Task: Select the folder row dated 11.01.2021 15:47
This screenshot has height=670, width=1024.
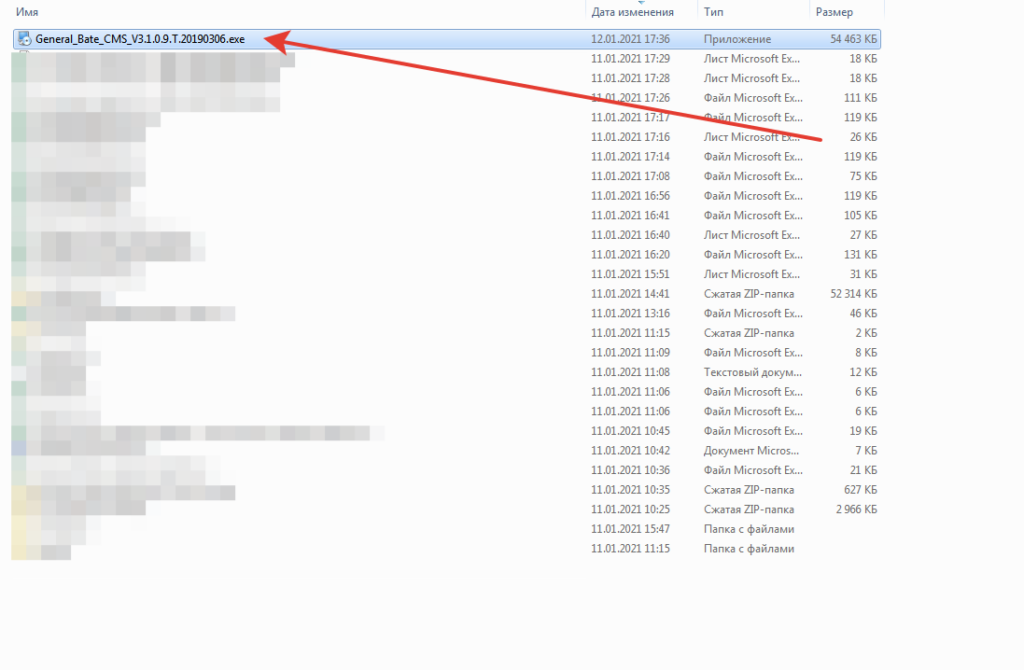Action: [446, 529]
